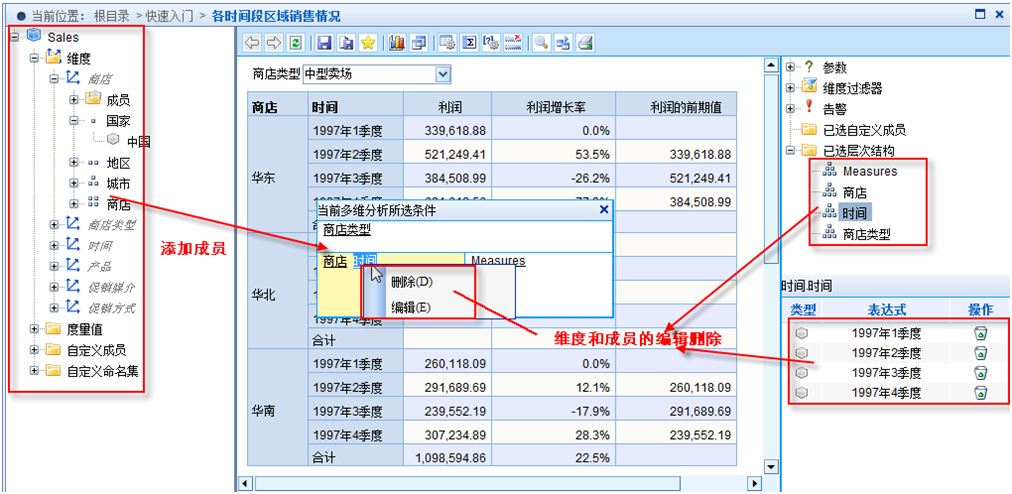Expand the 自定义命名集 folder node

34,371
